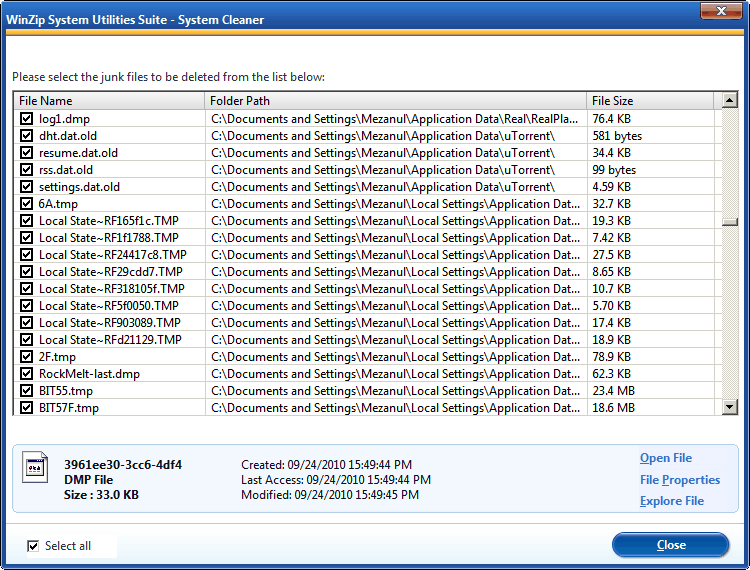Toggle checkbox for resume.dat.old
Screen dimensions: 750x570
[x=26, y=153]
